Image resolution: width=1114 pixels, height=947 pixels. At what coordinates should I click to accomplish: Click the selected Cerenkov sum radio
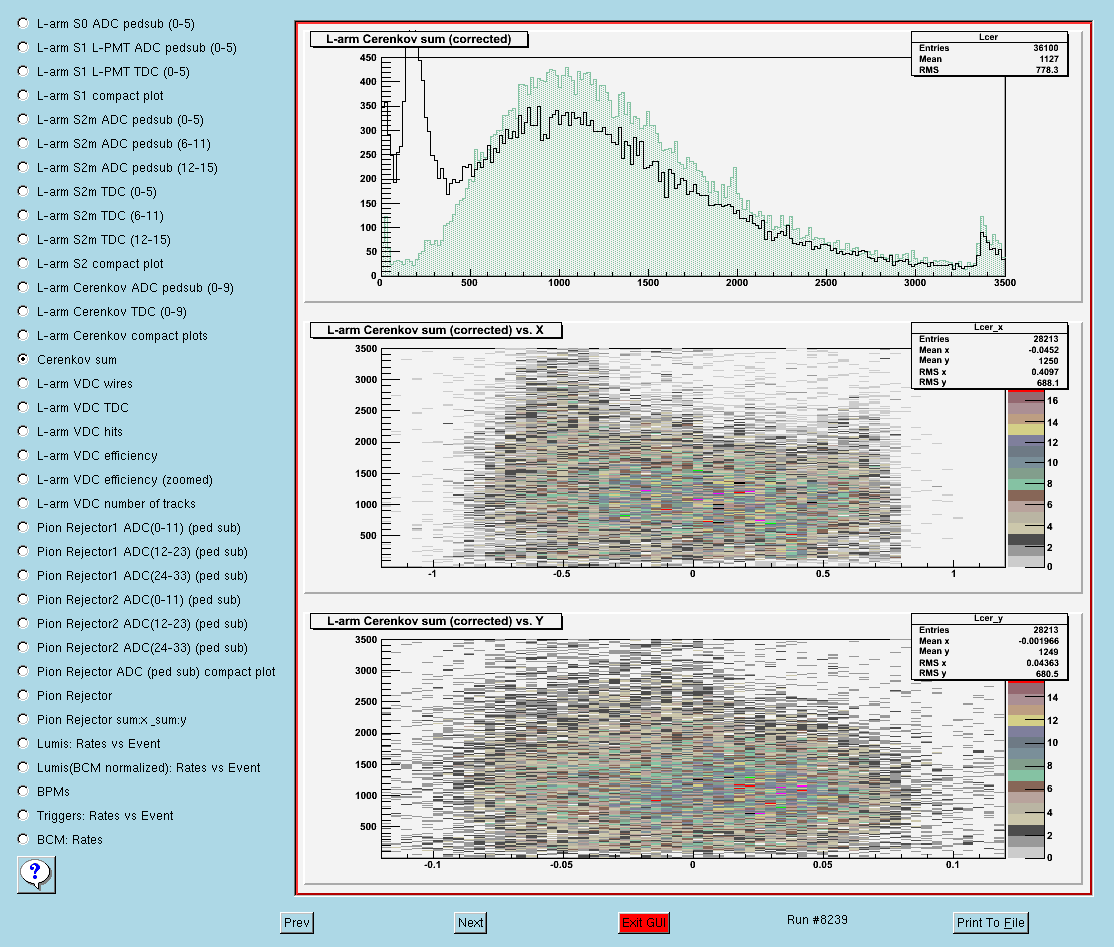click(x=23, y=359)
